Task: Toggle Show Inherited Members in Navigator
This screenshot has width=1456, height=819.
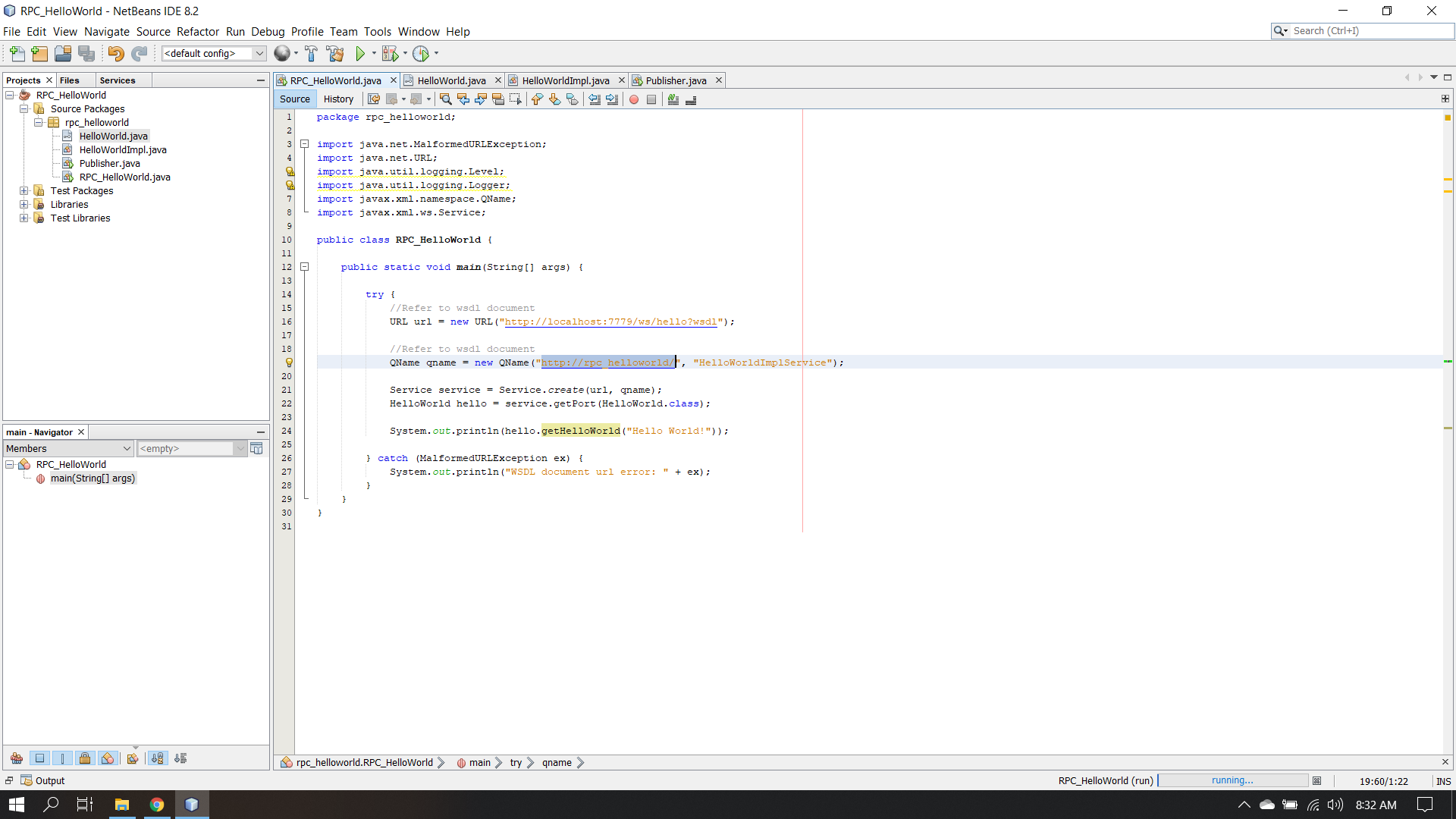Action: tap(17, 758)
